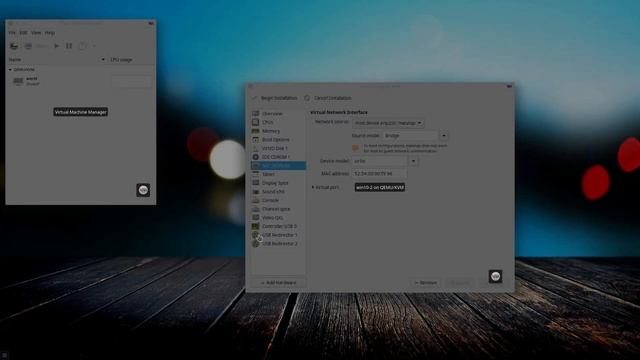Select Channel spice in the hardware list
640x360 pixels.
pos(278,209)
